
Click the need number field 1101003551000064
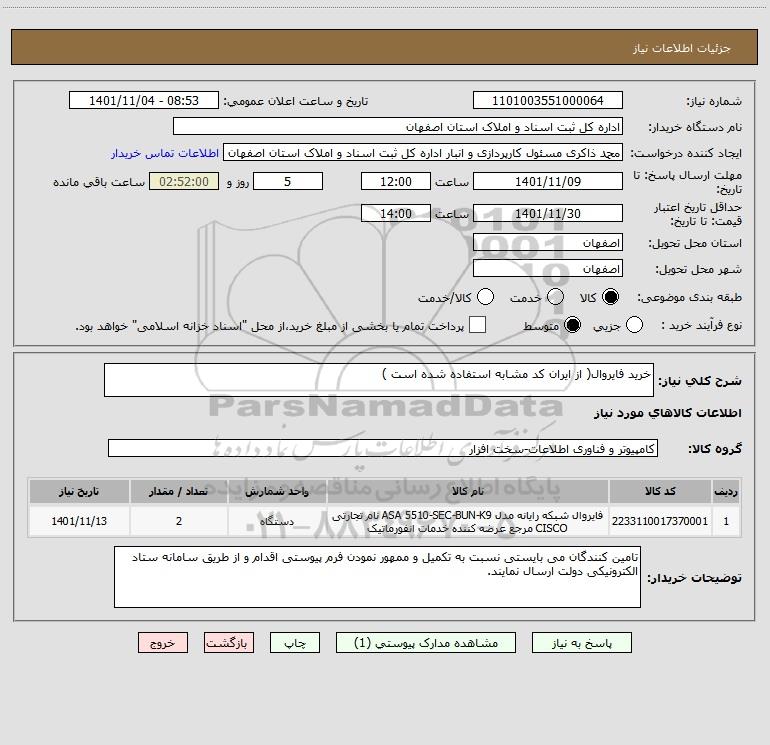point(548,100)
